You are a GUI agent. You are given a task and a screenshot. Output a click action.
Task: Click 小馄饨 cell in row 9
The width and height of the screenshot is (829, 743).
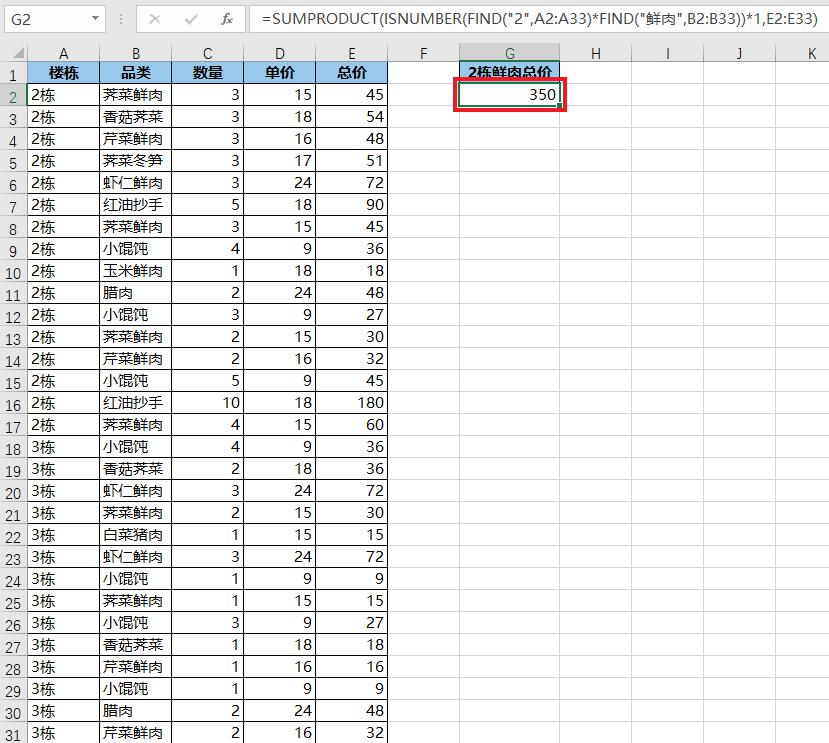136,249
